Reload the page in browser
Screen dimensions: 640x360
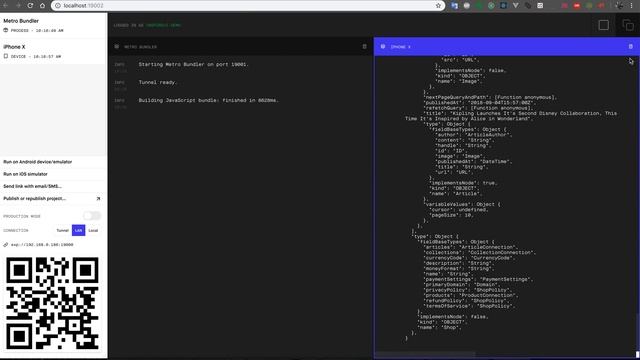(x=30, y=6)
